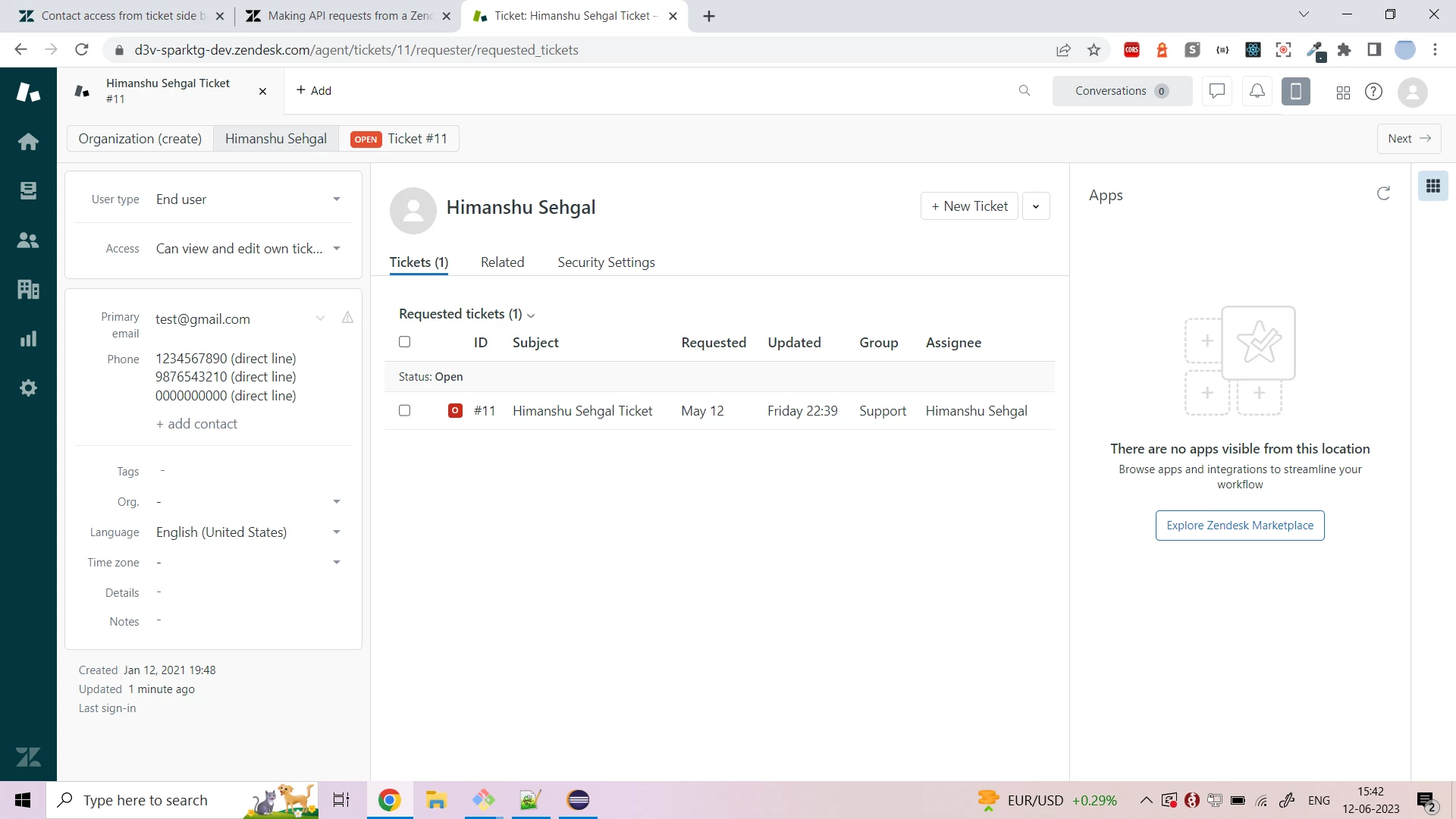
Task: Expand the Requested tickets (1) list filter
Action: (531, 315)
